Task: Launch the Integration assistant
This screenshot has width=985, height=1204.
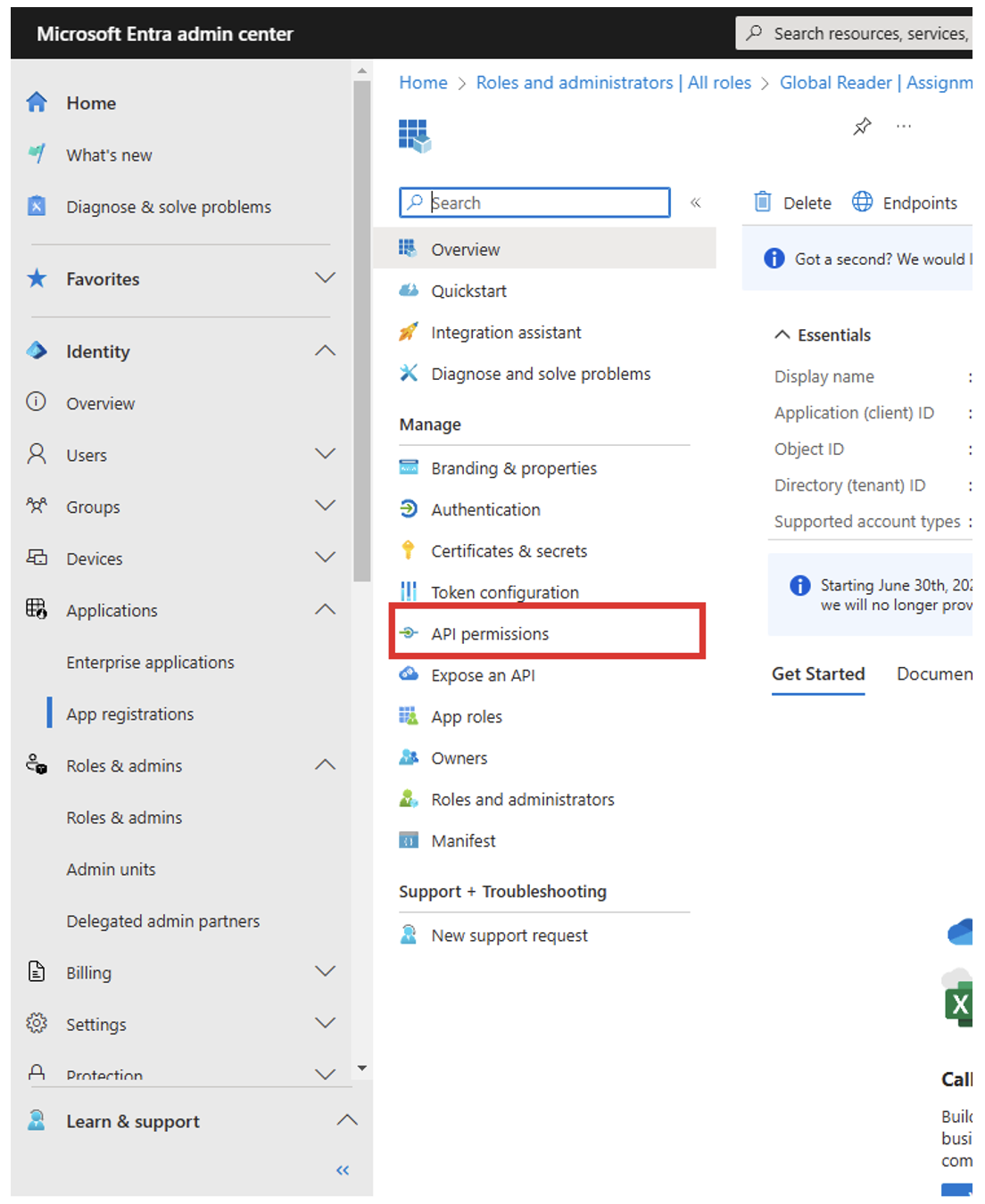Action: pos(506,332)
